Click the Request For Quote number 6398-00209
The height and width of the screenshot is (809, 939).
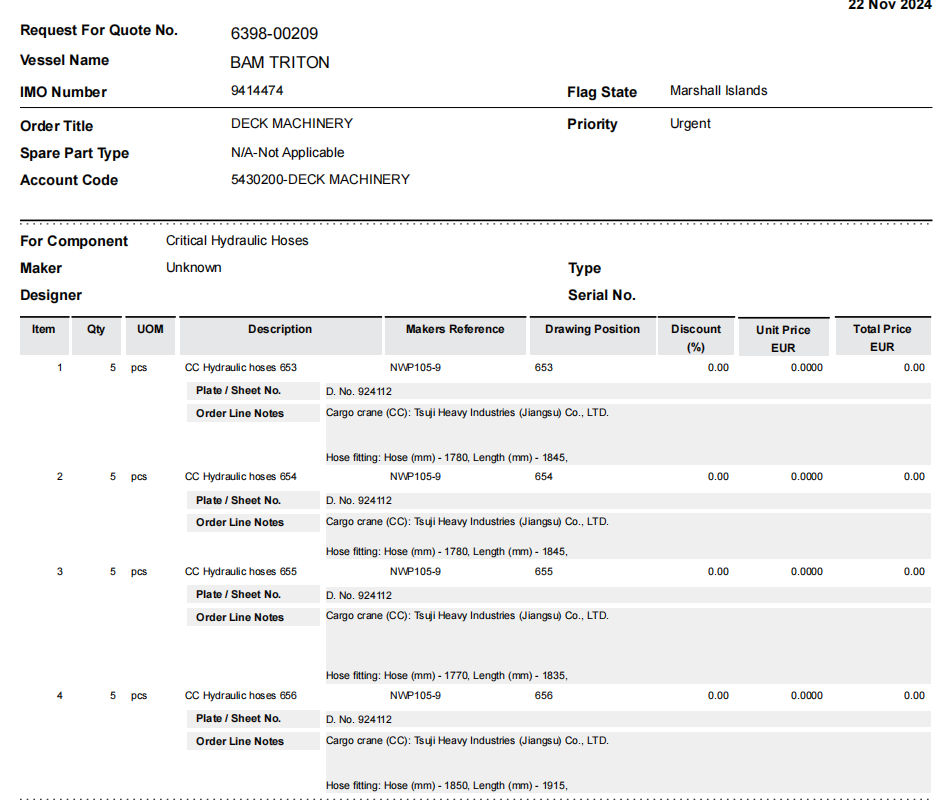[x=274, y=34]
